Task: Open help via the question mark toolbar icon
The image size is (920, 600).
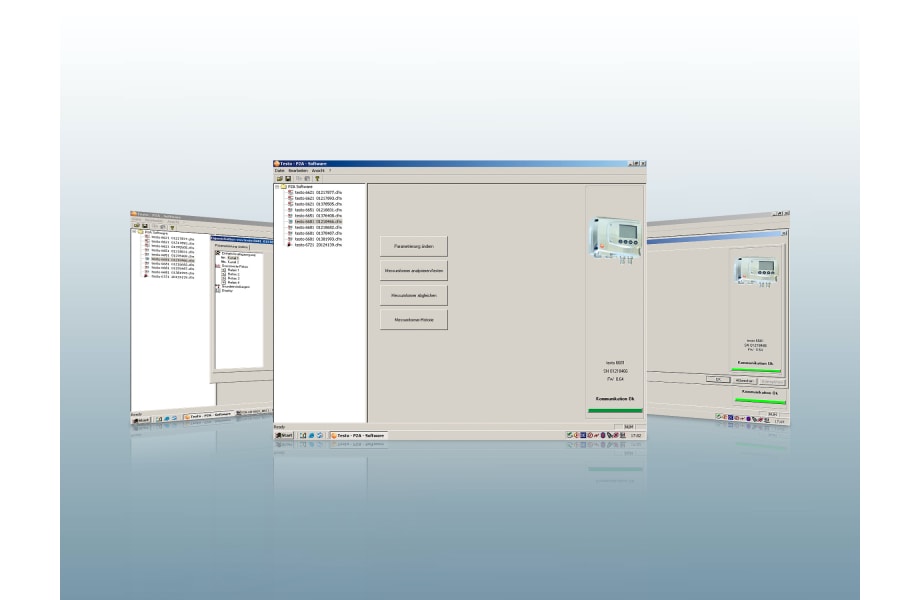Action: pos(316,178)
